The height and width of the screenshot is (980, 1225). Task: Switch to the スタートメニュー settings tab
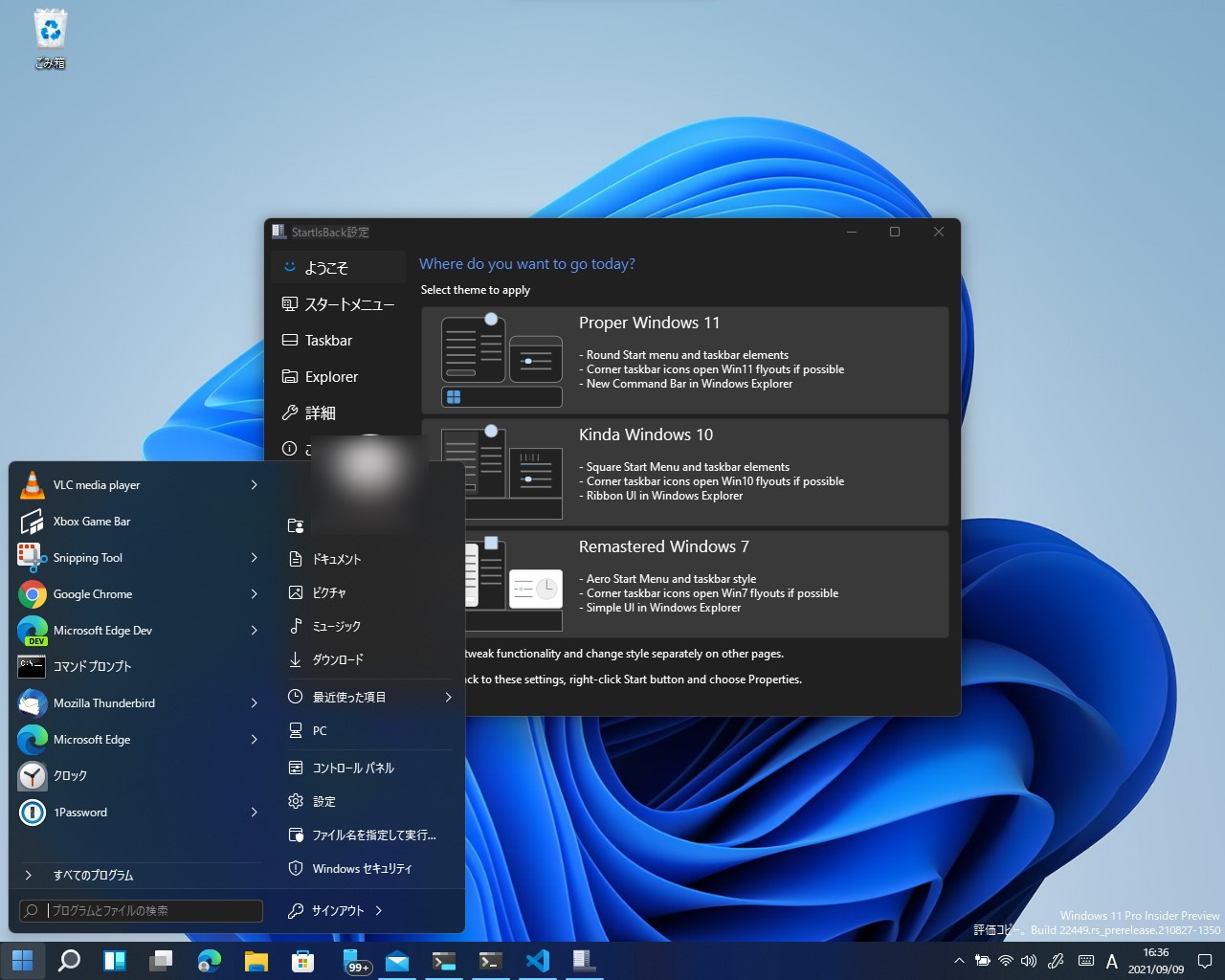(x=339, y=304)
